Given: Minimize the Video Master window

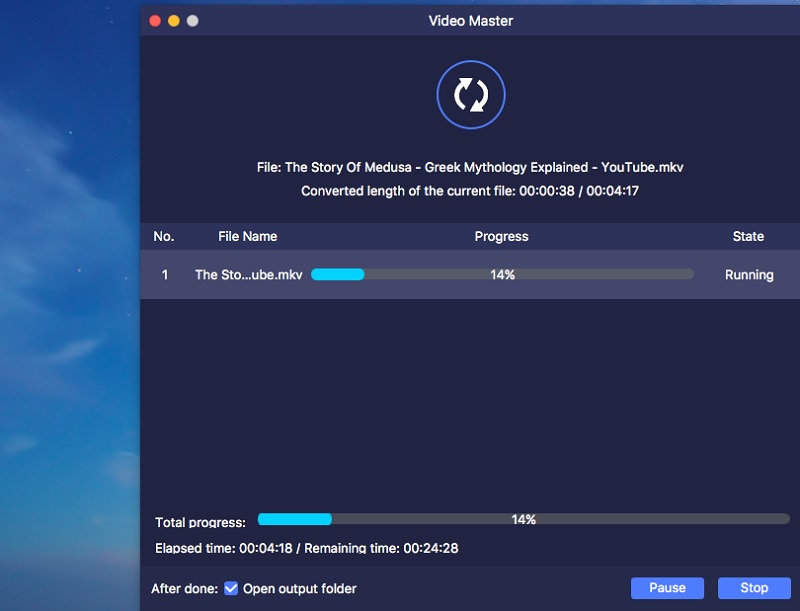Looking at the screenshot, I should [174, 21].
